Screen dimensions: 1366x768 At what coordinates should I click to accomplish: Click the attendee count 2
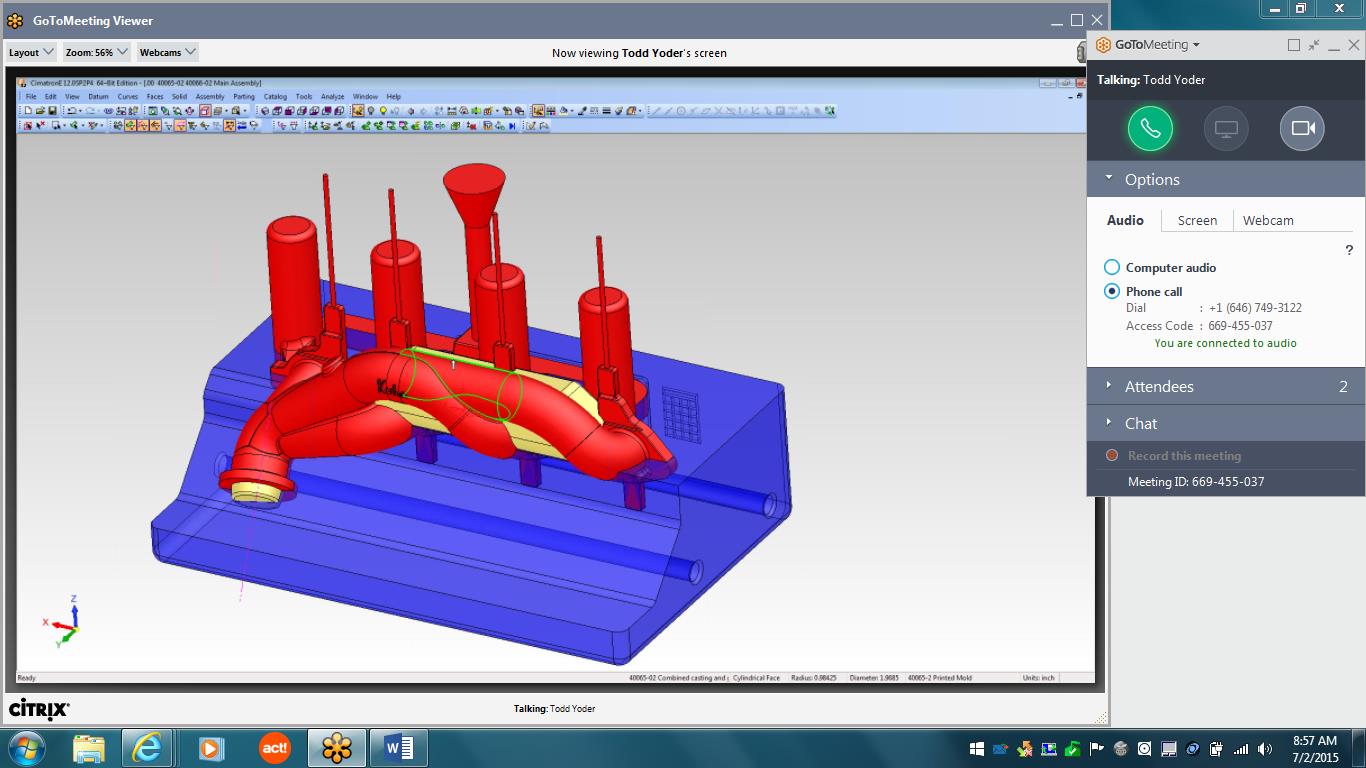tap(1343, 386)
